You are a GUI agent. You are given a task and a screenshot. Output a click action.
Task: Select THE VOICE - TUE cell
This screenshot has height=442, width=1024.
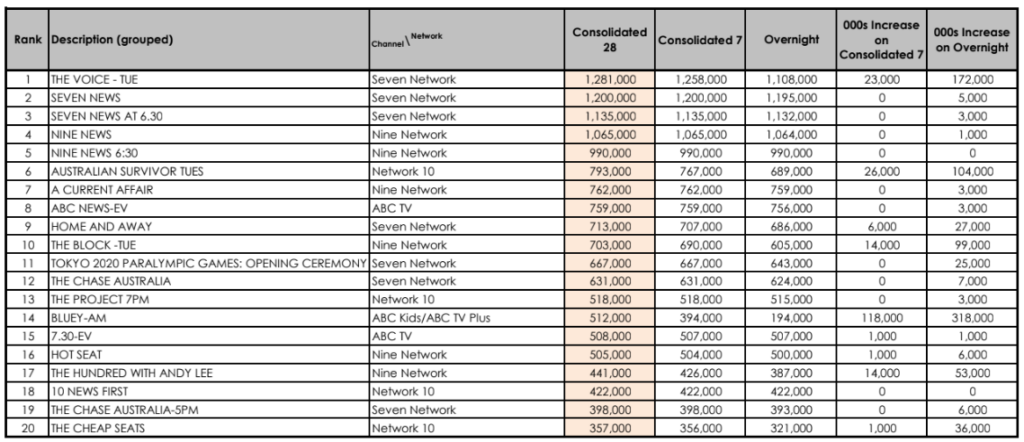208,80
